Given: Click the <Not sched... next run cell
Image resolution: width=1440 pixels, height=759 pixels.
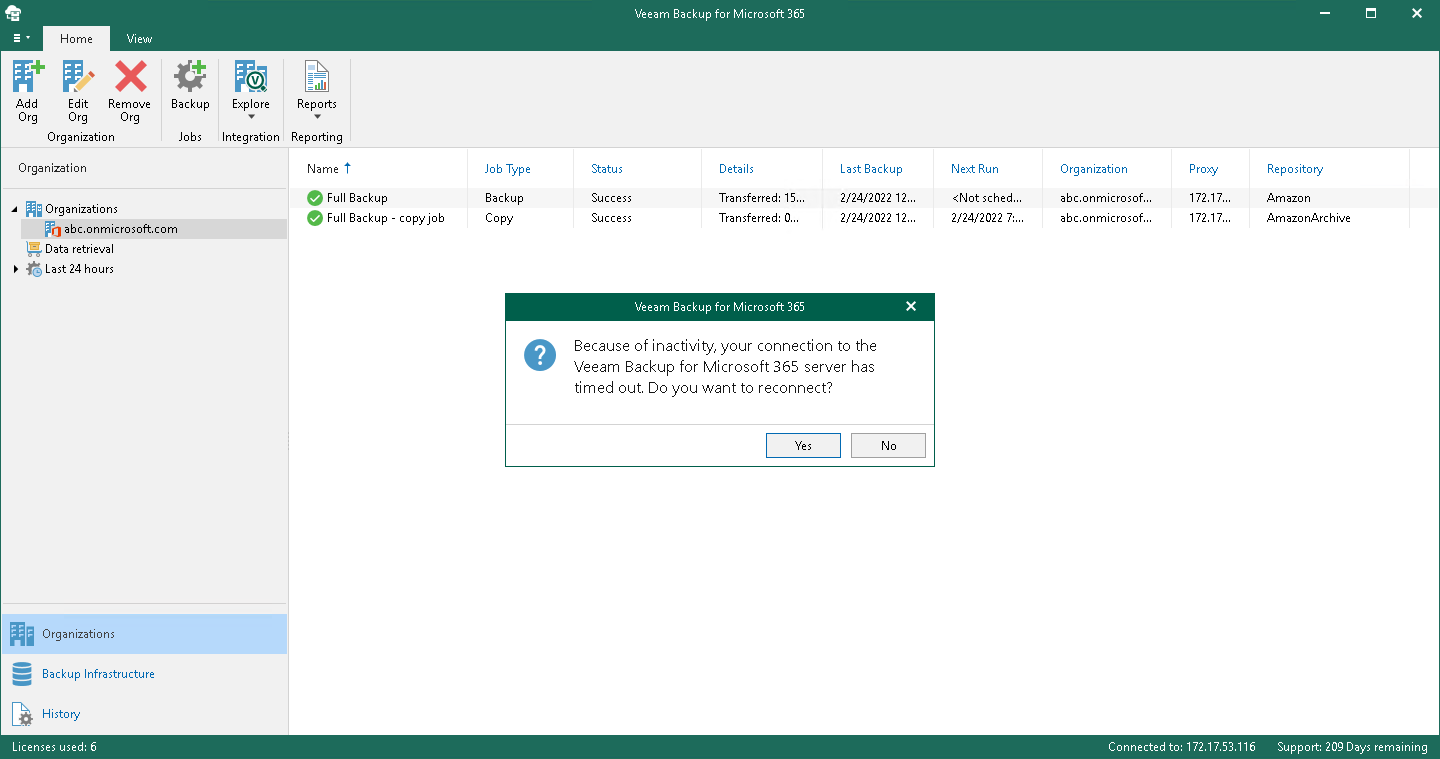Looking at the screenshot, I should [987, 198].
